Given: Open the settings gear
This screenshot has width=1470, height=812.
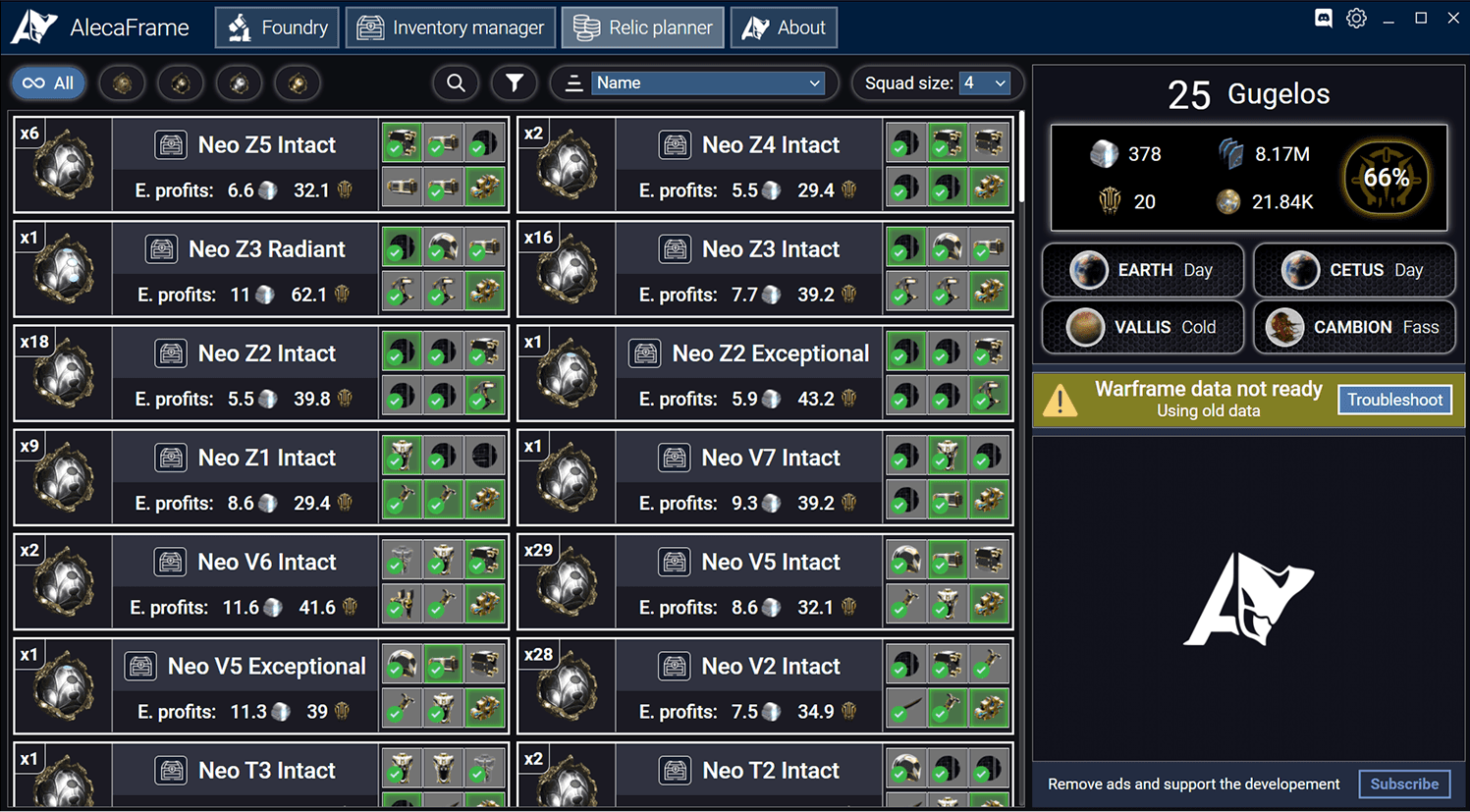Looking at the screenshot, I should point(1356,18).
